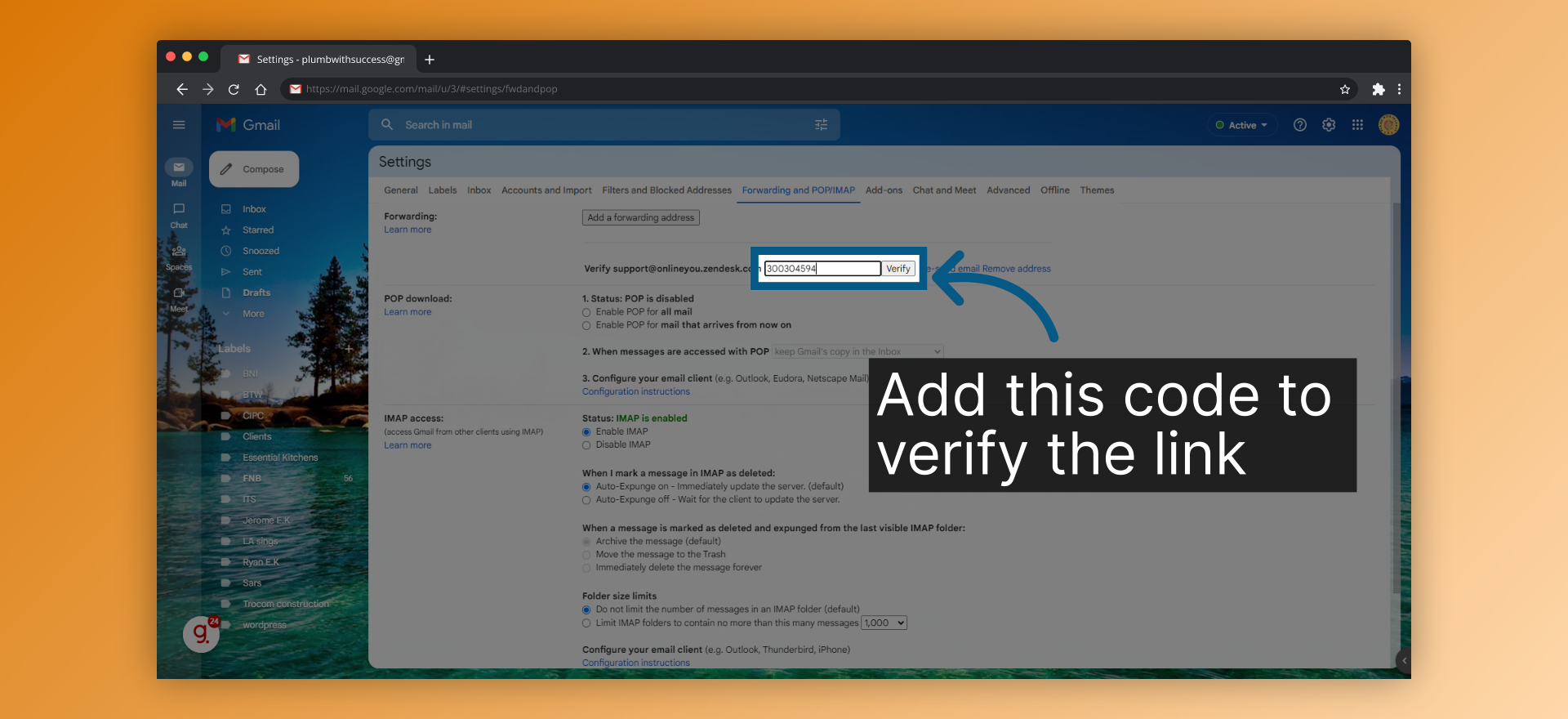The width and height of the screenshot is (1568, 719).
Task: Open the POP access action dropdown
Action: [857, 351]
